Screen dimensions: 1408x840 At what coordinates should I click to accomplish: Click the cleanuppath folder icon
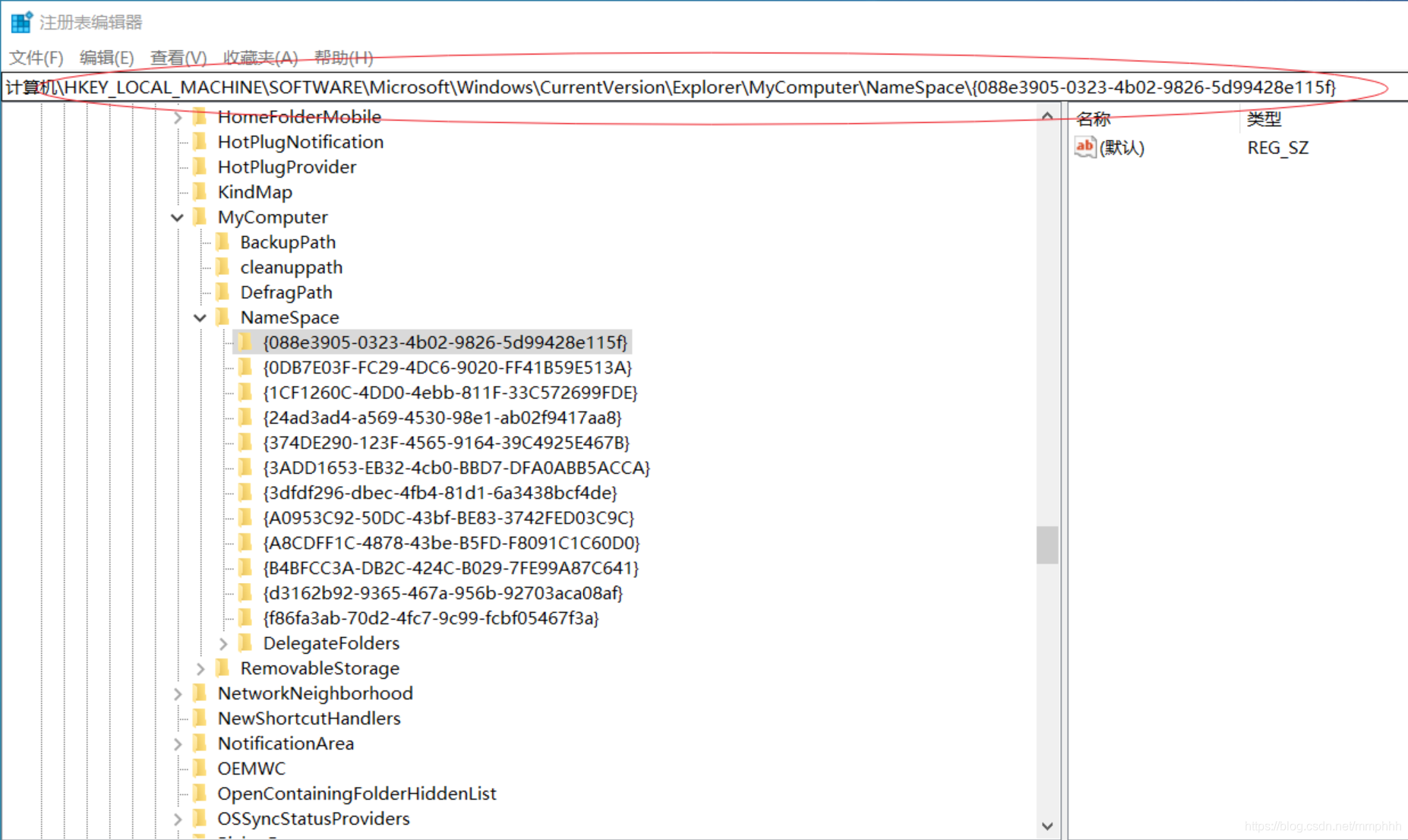coord(223,267)
